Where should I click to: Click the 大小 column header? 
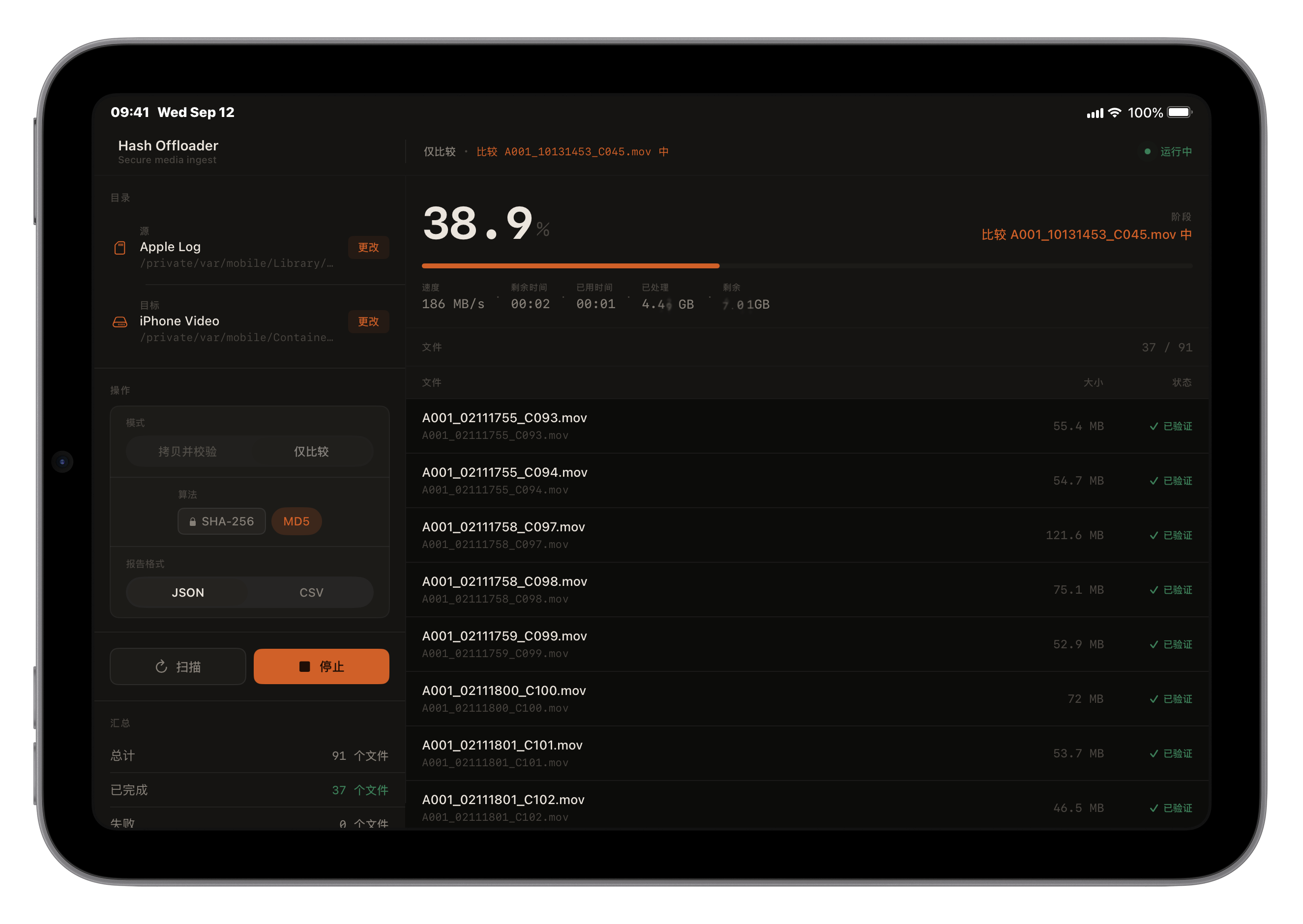[x=1093, y=383]
